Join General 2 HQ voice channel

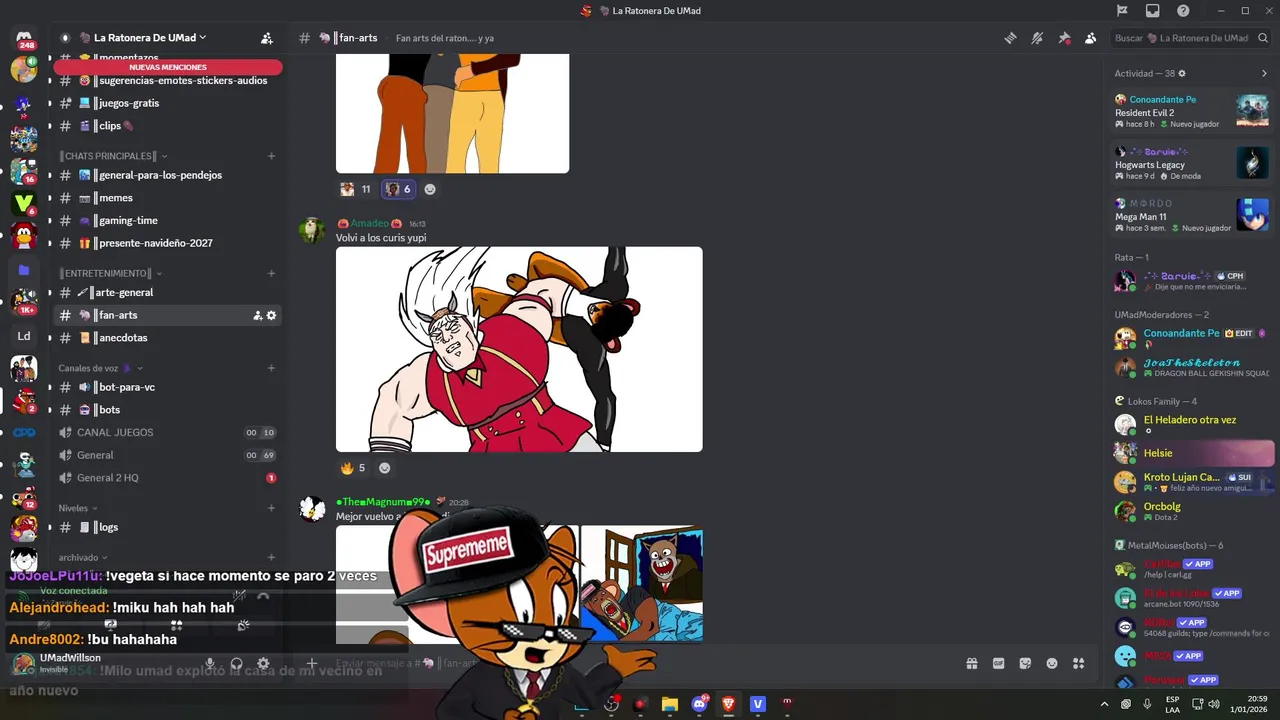166,478
